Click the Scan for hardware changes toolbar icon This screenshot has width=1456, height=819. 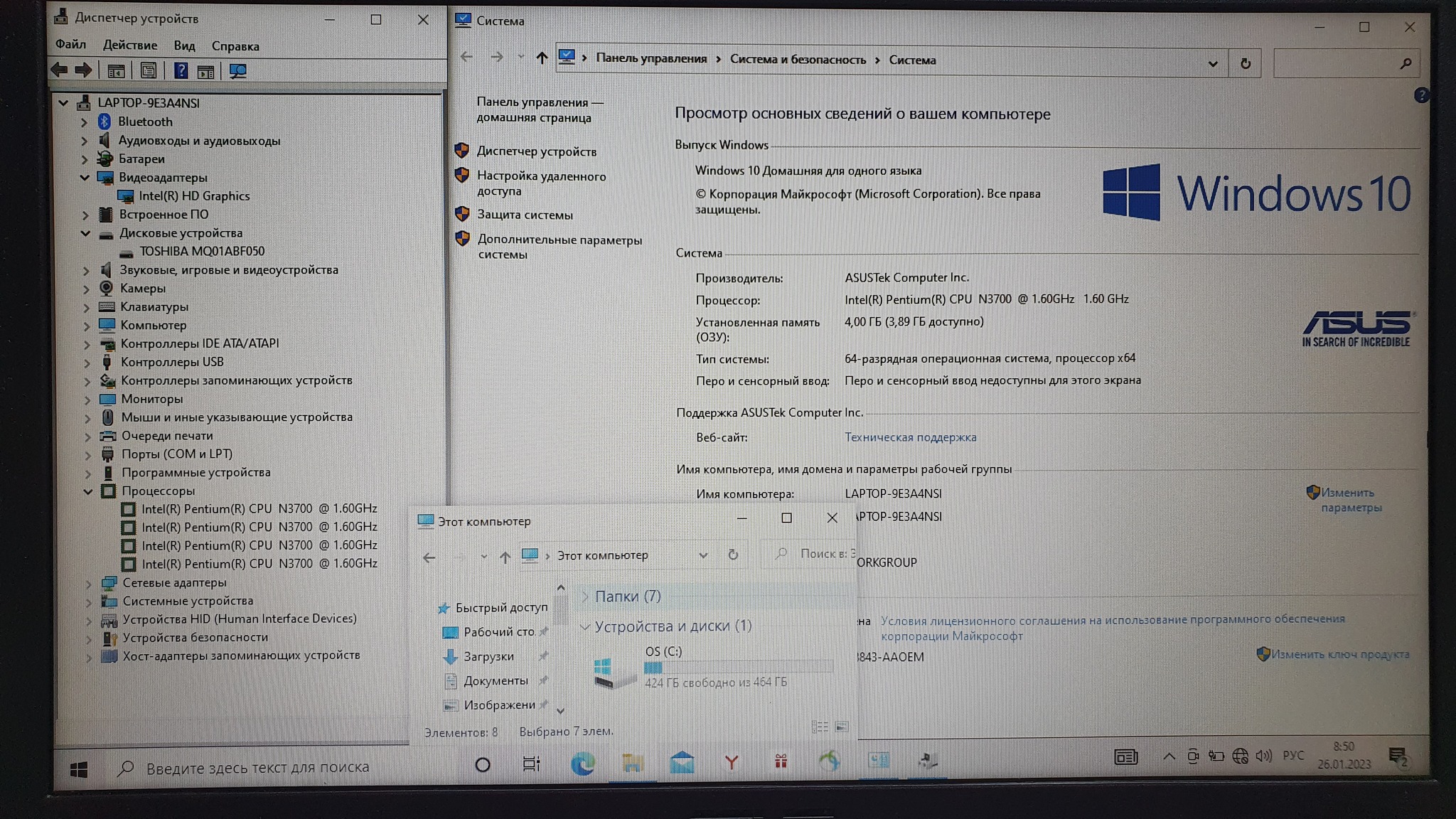tap(237, 71)
